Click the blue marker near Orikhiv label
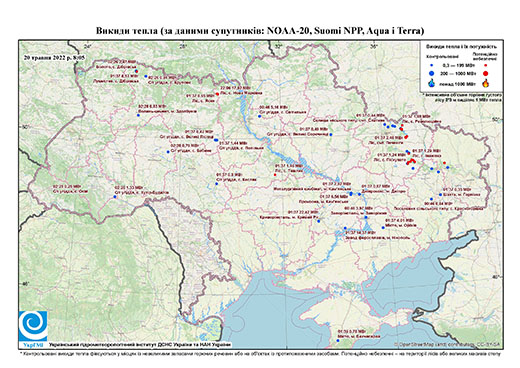Screen dimensions: 520x368 [x=383, y=228]
